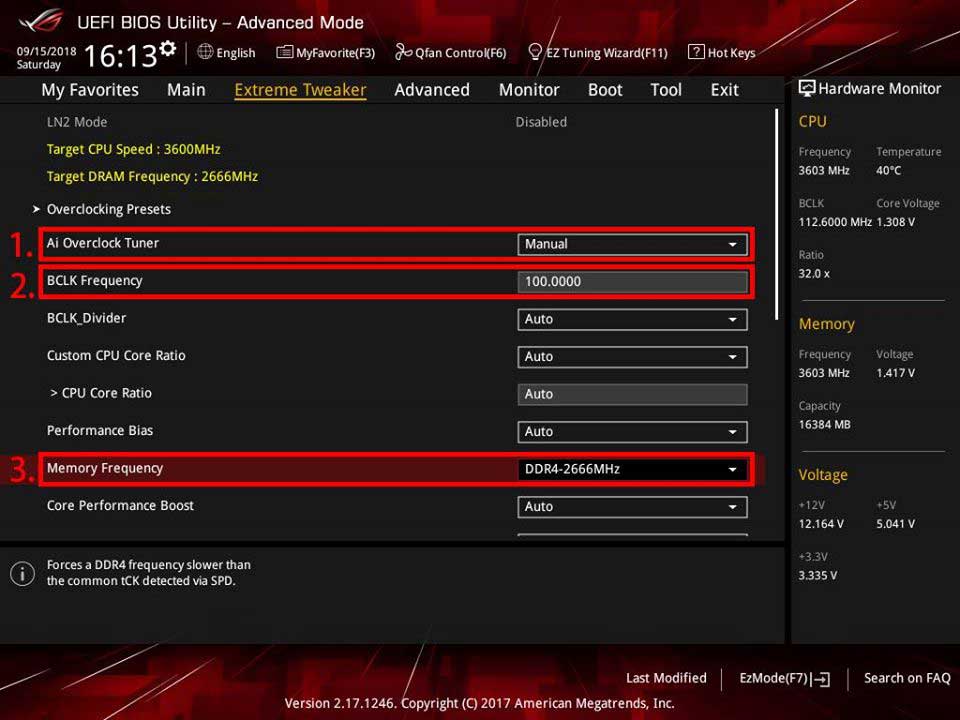Viewport: 960px width, 720px height.
Task: Click the CPU Core Ratio Auto field
Action: pyautogui.click(x=632, y=394)
